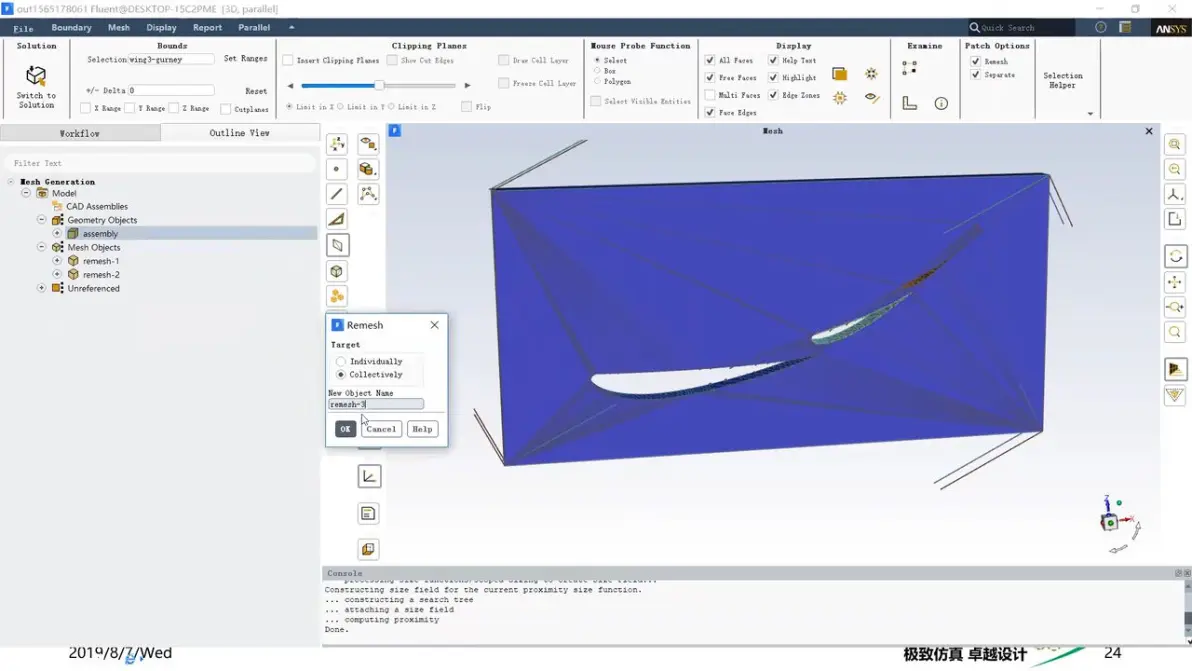The width and height of the screenshot is (1192, 671).
Task: Toggle the Face Edges checkbox
Action: point(710,112)
